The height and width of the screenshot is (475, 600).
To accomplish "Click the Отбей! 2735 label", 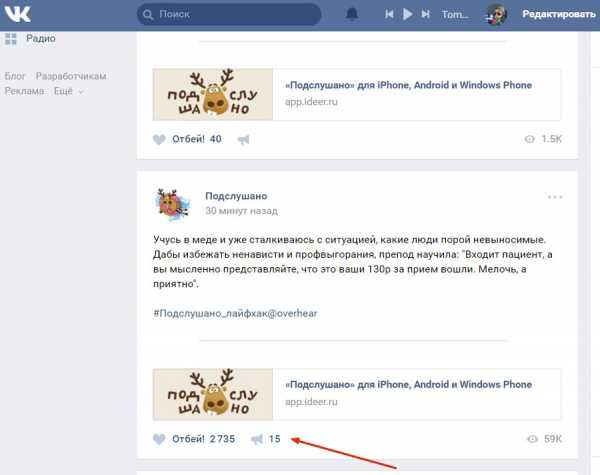I will [x=203, y=439].
